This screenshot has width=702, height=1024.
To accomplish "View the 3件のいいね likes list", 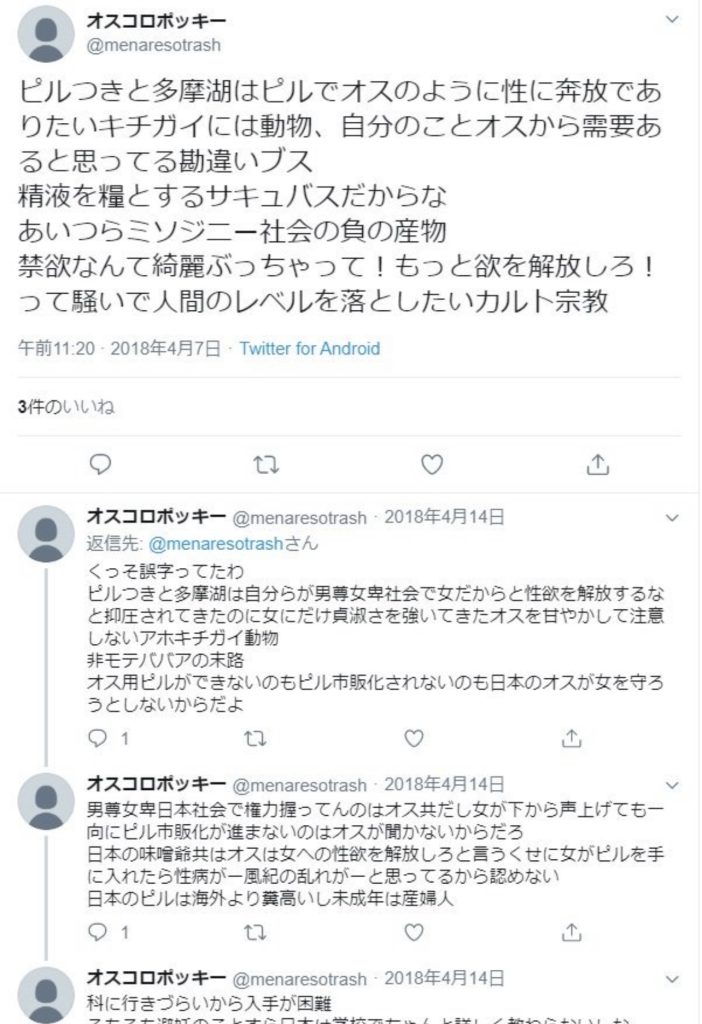I will click(x=66, y=406).
